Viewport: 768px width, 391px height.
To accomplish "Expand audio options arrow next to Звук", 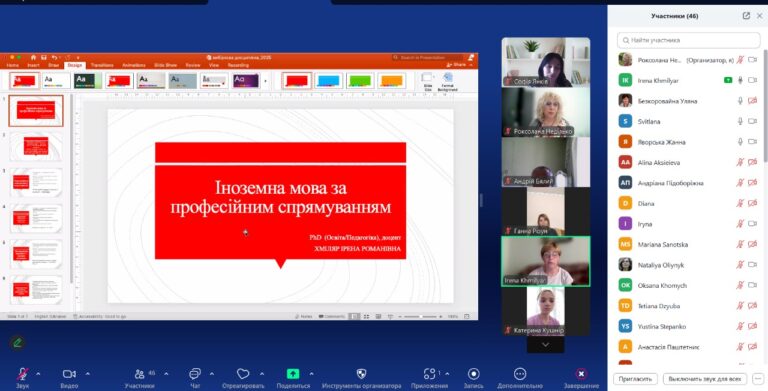I will click(38, 374).
